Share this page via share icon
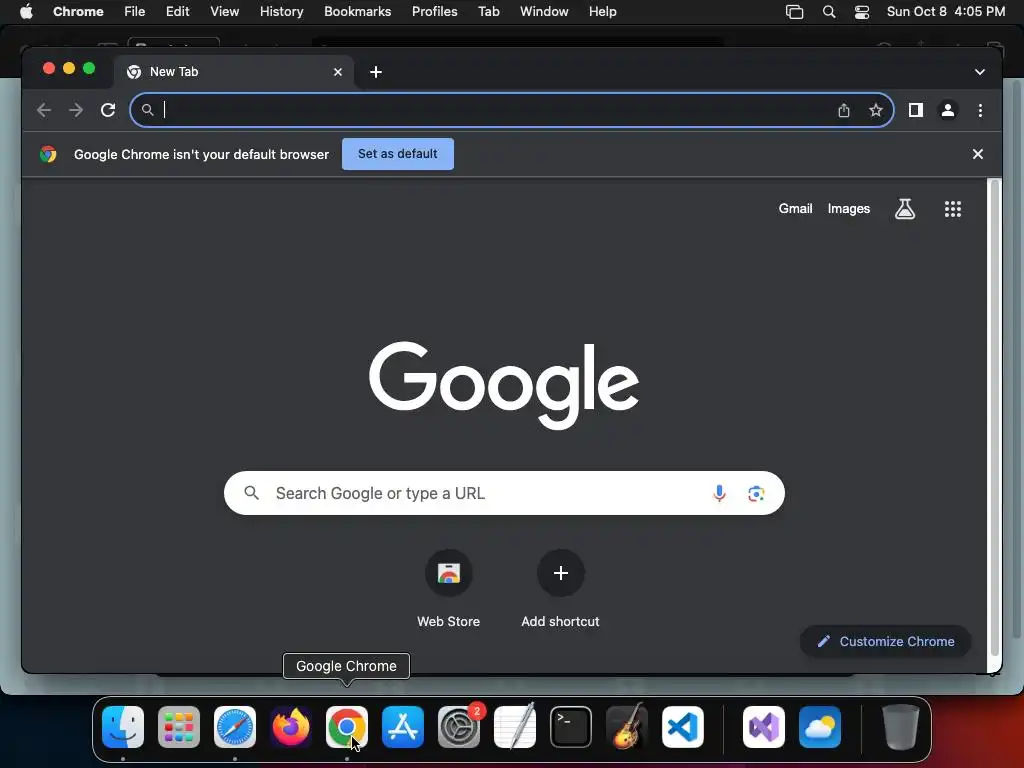Viewport: 1024px width, 768px height. (x=844, y=110)
